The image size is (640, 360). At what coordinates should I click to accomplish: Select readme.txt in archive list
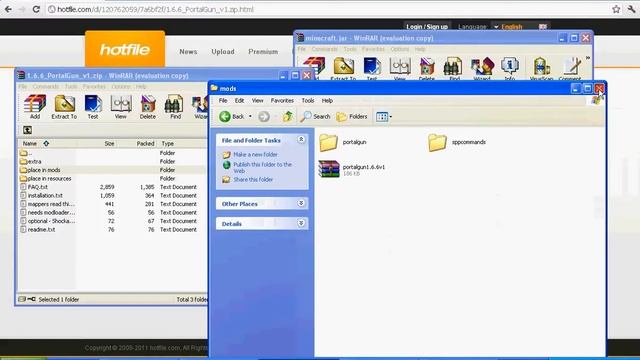point(38,229)
